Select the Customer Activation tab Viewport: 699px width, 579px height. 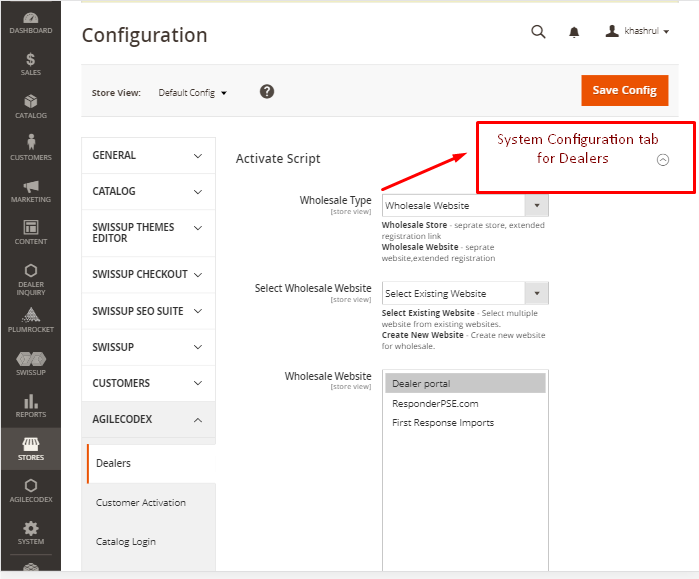(141, 503)
